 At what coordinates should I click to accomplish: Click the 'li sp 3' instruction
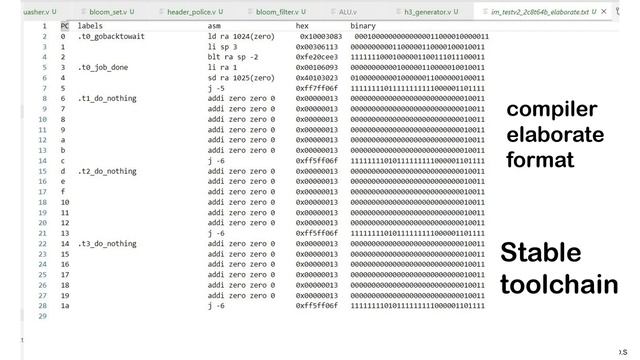coord(222,47)
